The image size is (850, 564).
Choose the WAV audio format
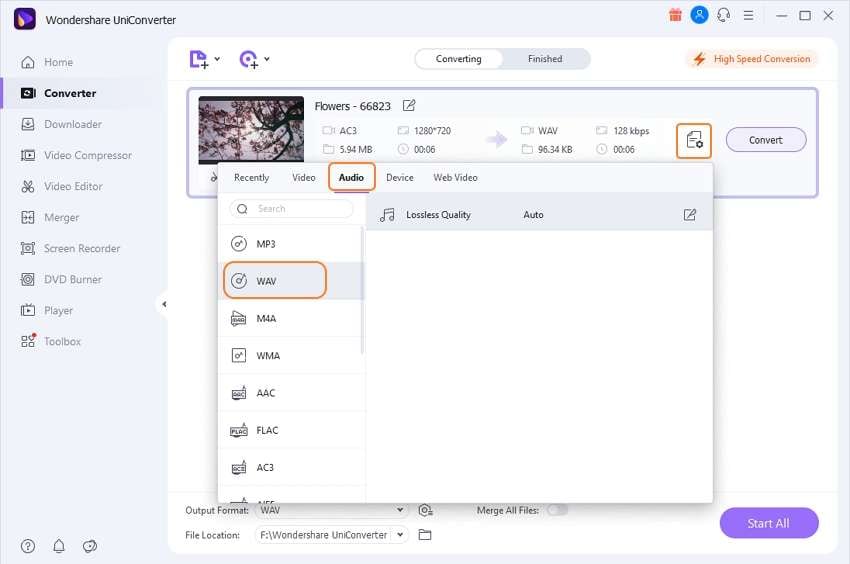tap(290, 281)
